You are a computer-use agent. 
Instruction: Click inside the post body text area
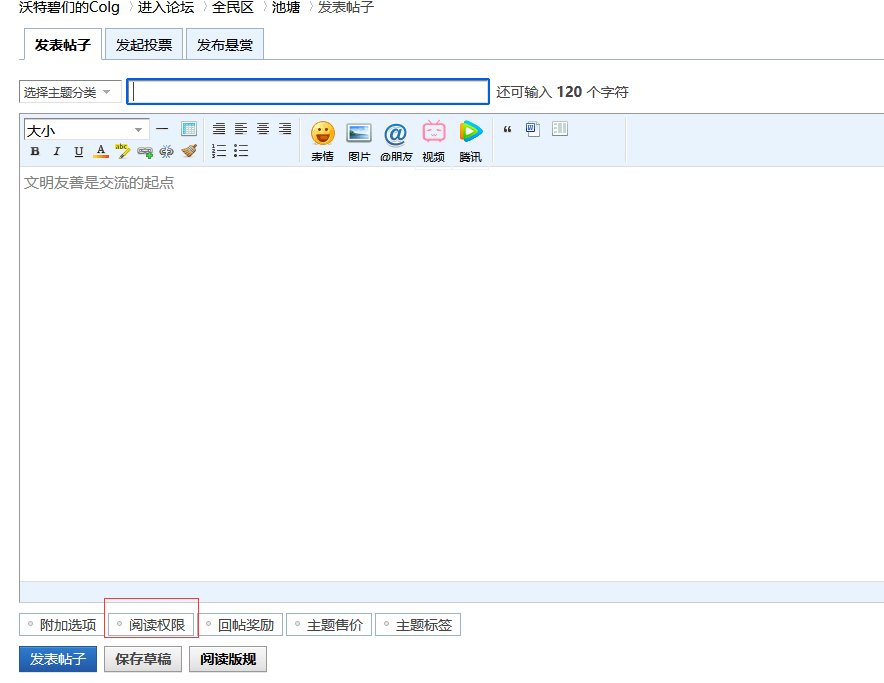(x=451, y=373)
